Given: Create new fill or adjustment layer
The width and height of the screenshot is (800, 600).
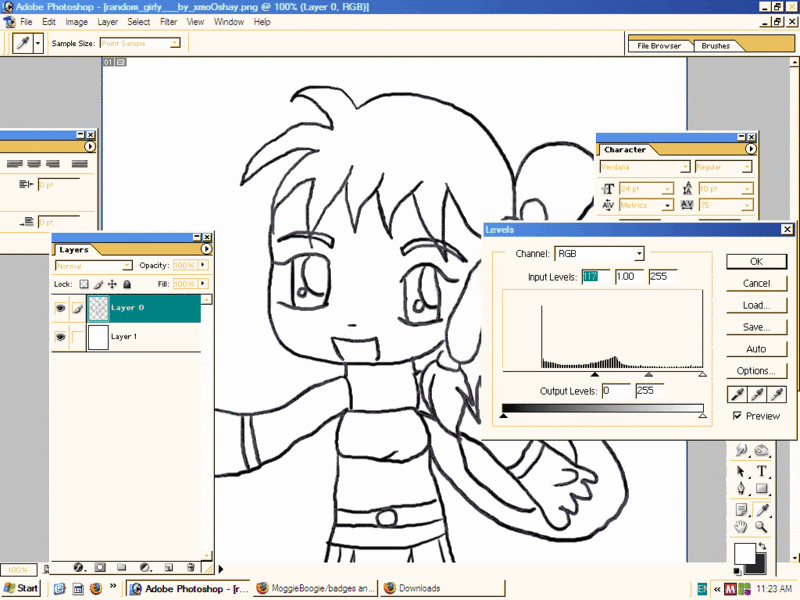Looking at the screenshot, I should pyautogui.click(x=145, y=567).
